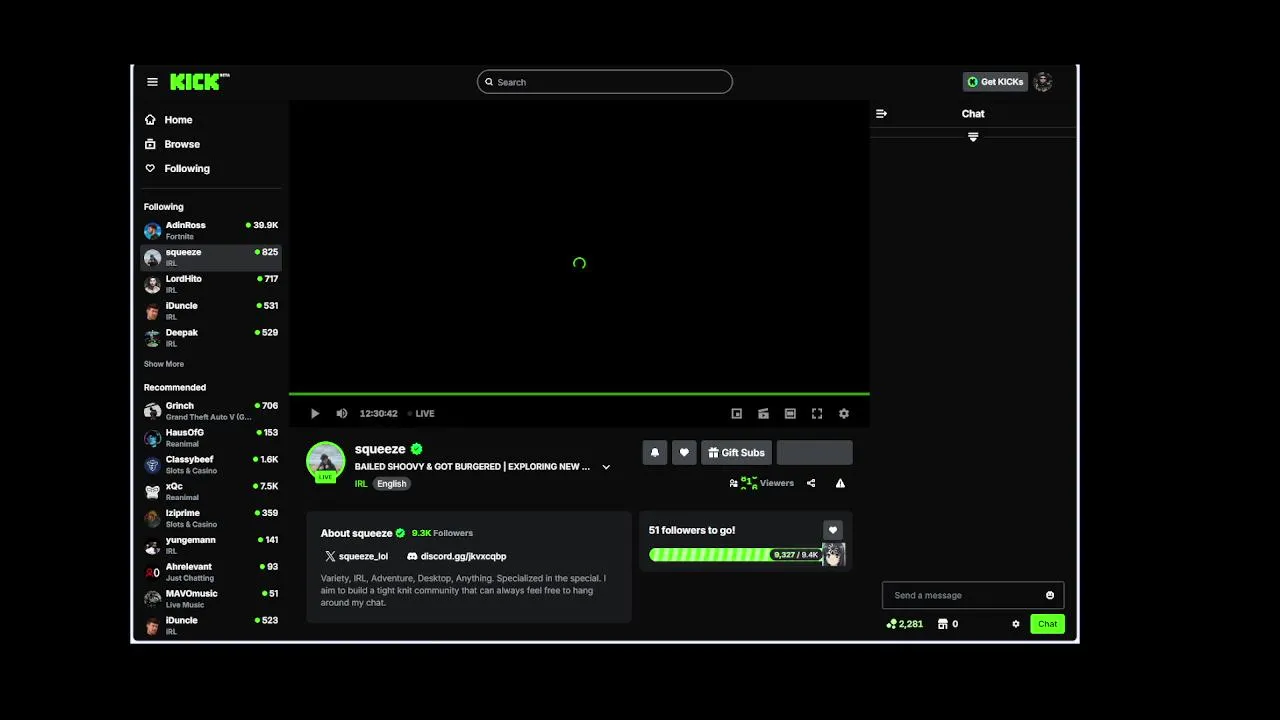This screenshot has width=1280, height=720.
Task: Click the verified badge next to squeeze
Action: [x=416, y=449]
